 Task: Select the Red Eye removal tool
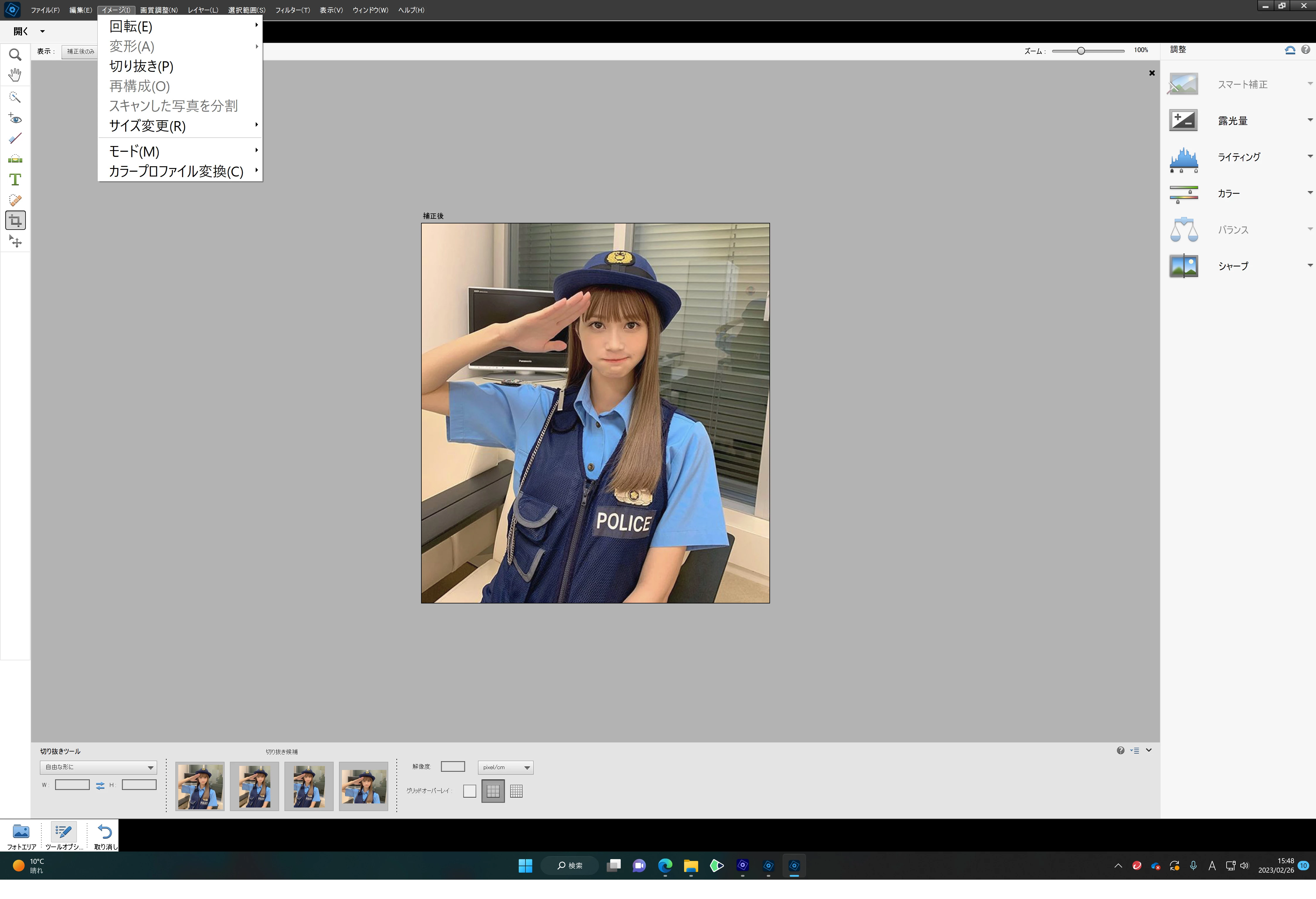coord(15,118)
